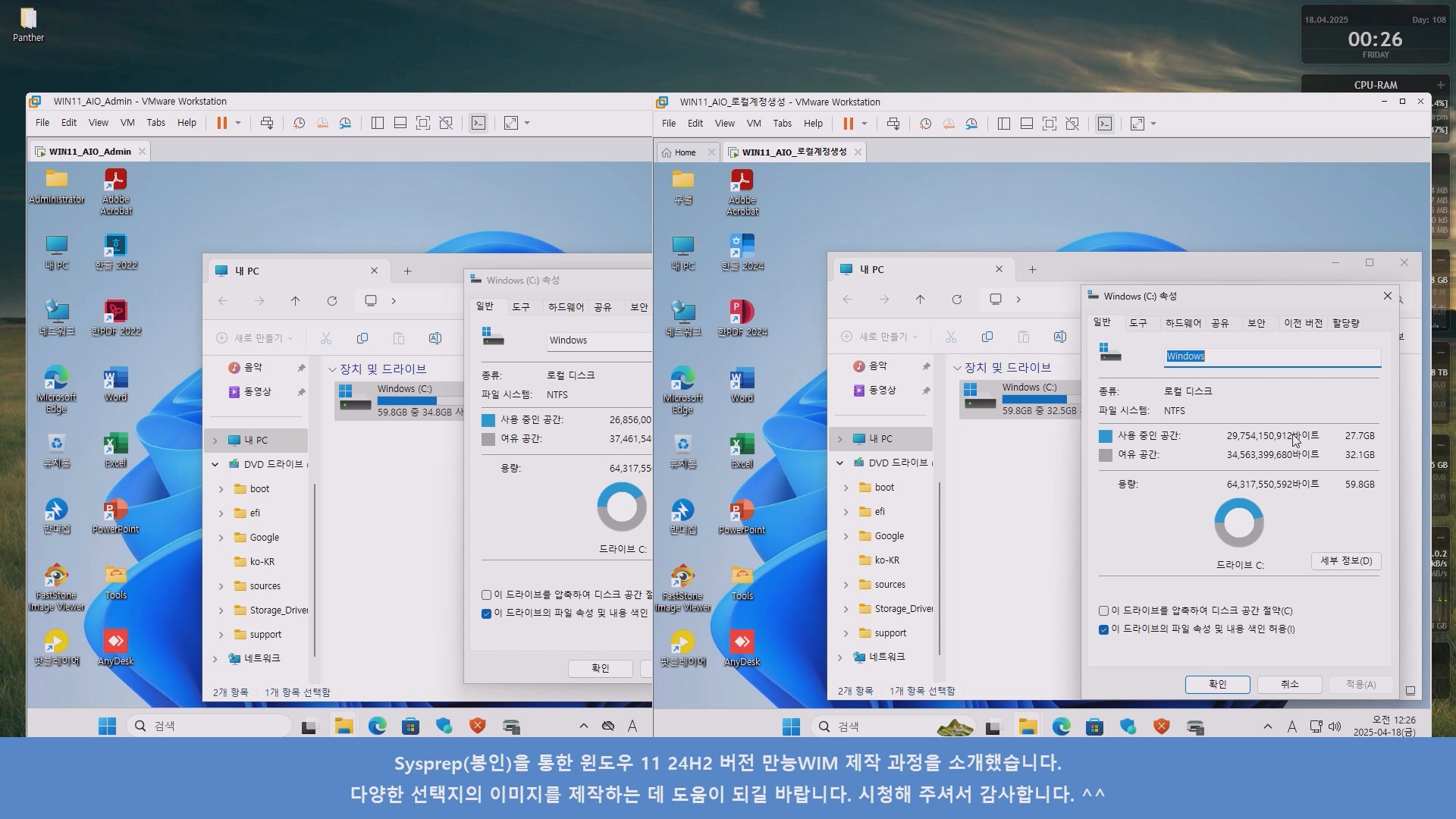The image size is (1456, 819).
Task: Uncheck file indexing checkbox in right properties dialog
Action: click(x=1103, y=629)
